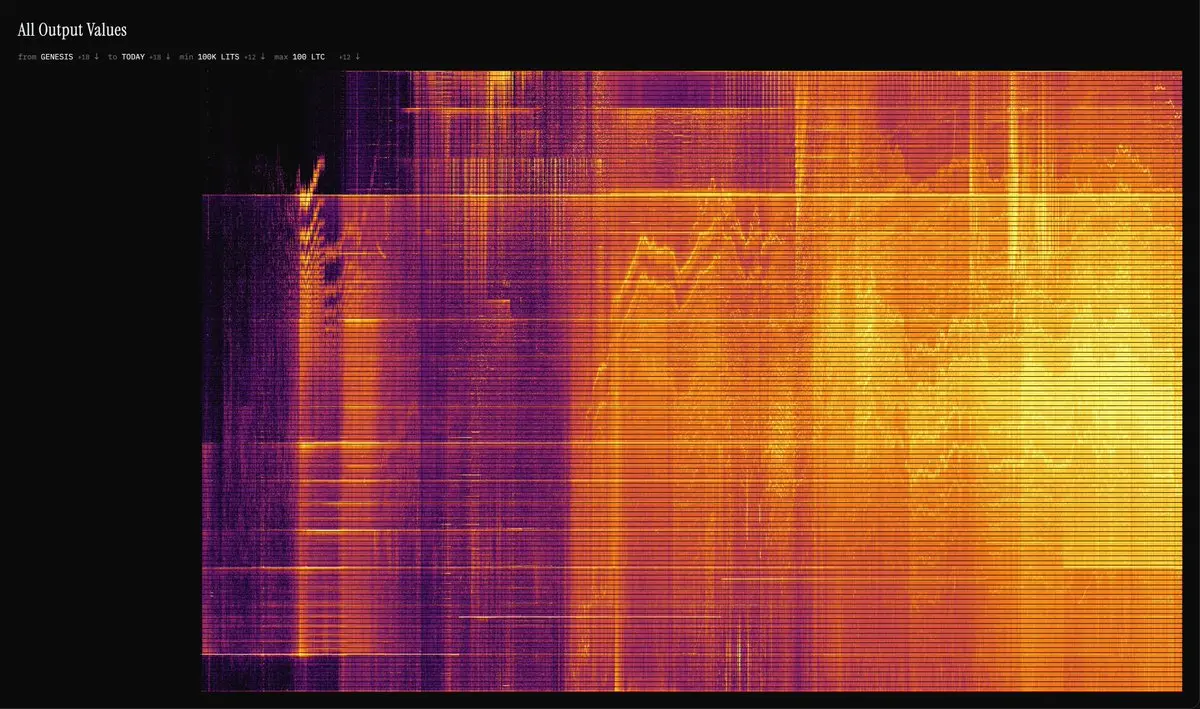The height and width of the screenshot is (709, 1200).
Task: Open the down arrow next to GENESIS
Action: coord(97,57)
